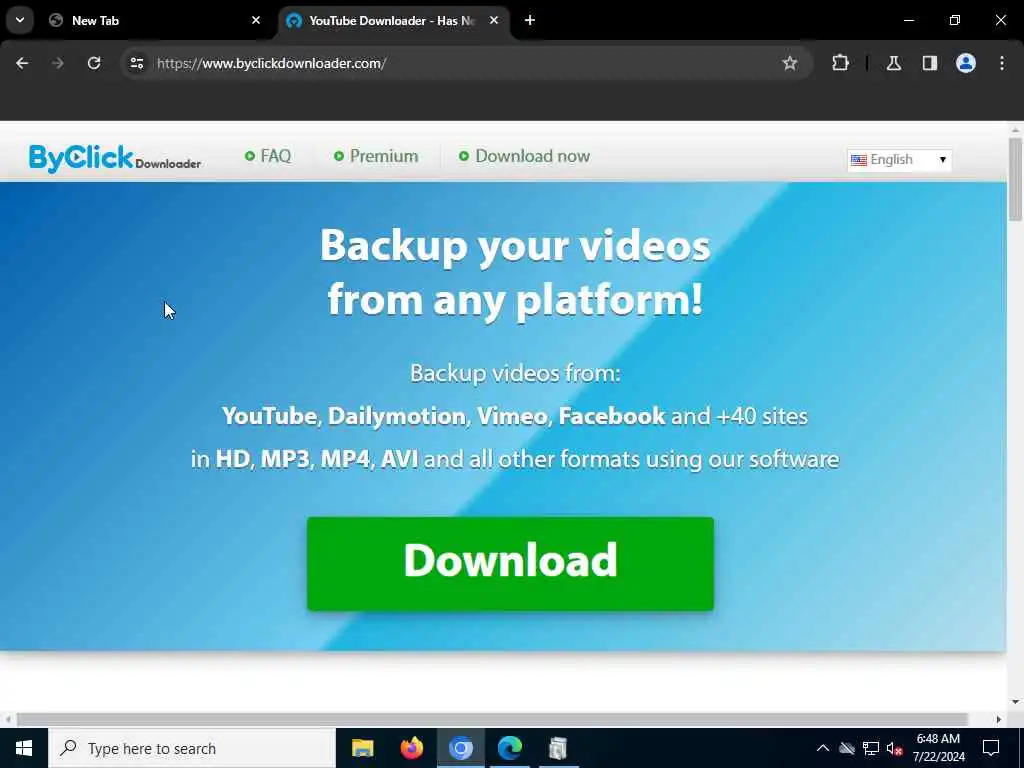Open Chrome Labs flask icon
The height and width of the screenshot is (768, 1024).
[x=894, y=63]
